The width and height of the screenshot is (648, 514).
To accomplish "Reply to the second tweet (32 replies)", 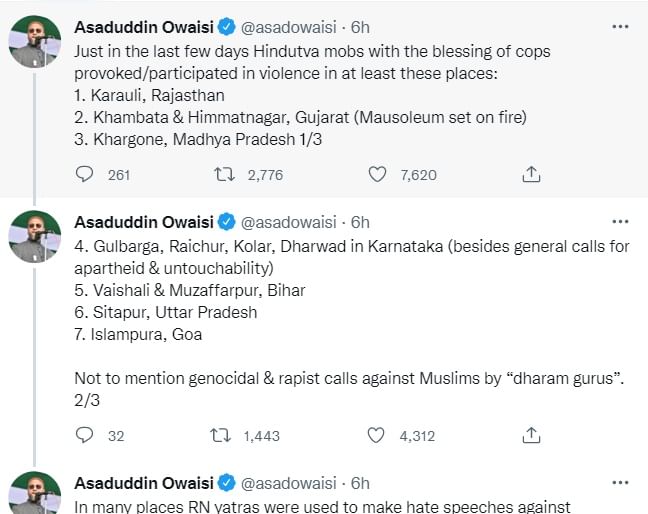I will pos(85,435).
